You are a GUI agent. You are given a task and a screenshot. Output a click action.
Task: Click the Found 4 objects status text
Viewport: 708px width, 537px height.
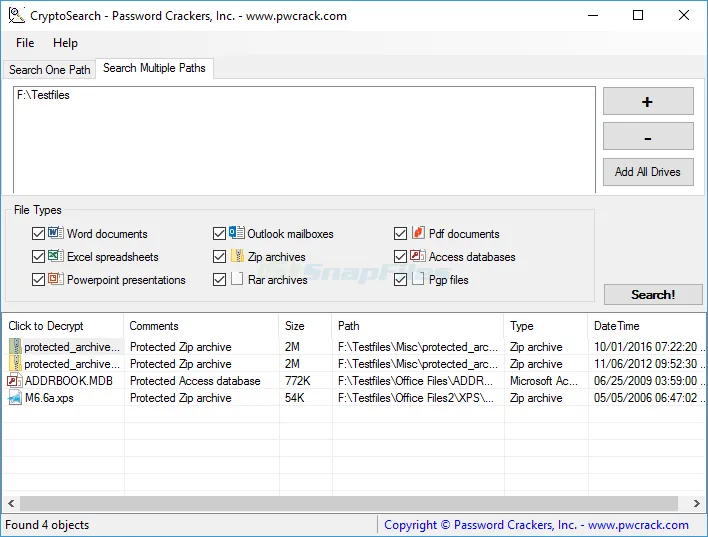pyautogui.click(x=47, y=525)
